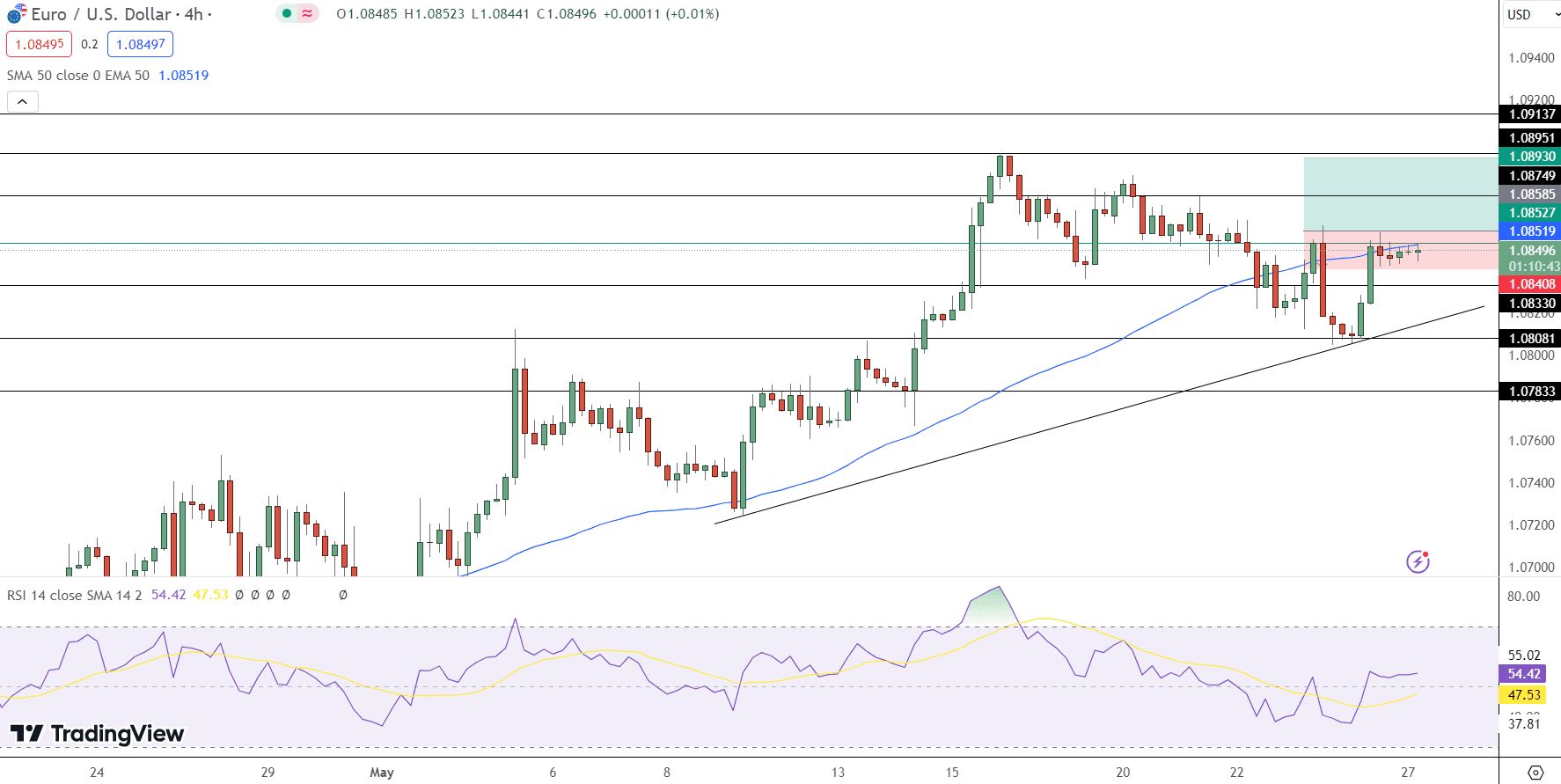Click the teal 1.08527 price label
Screen dimensions: 1561x784
(1530, 213)
